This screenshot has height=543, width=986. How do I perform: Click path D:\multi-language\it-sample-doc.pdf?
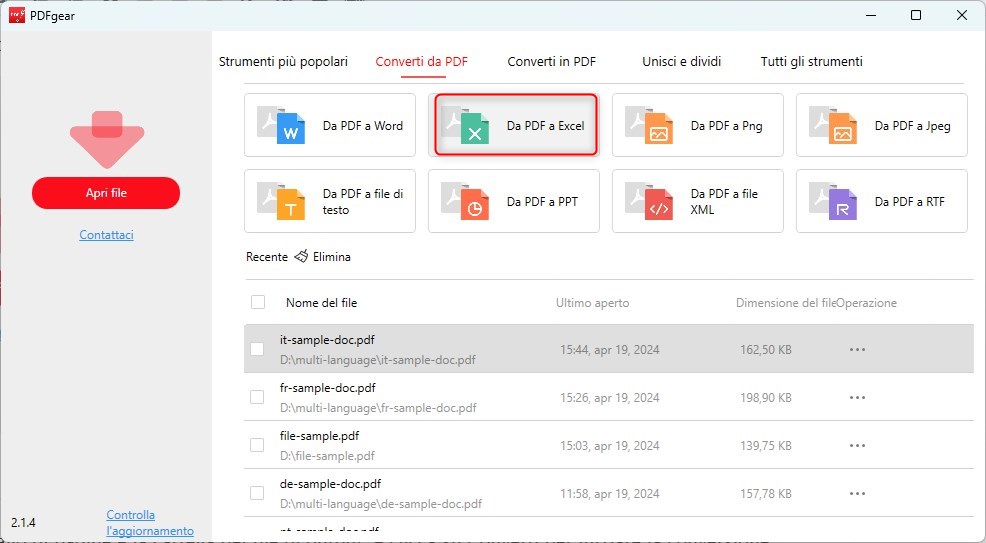[377, 360]
